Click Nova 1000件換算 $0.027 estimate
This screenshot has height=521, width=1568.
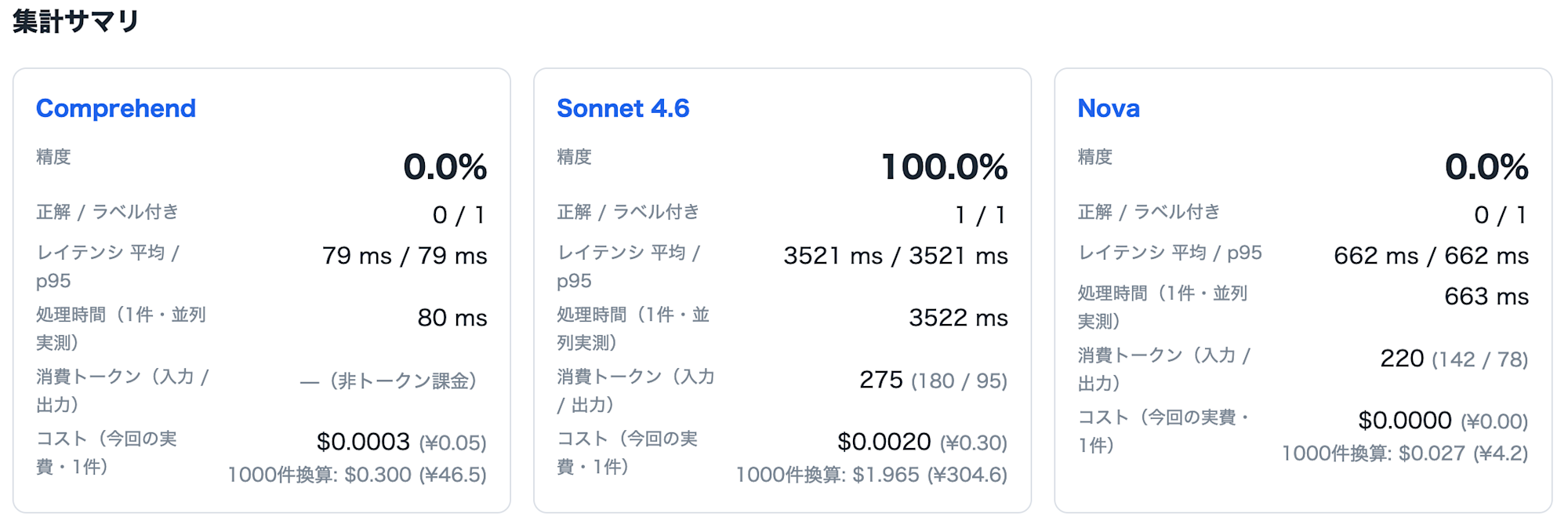click(x=1405, y=454)
